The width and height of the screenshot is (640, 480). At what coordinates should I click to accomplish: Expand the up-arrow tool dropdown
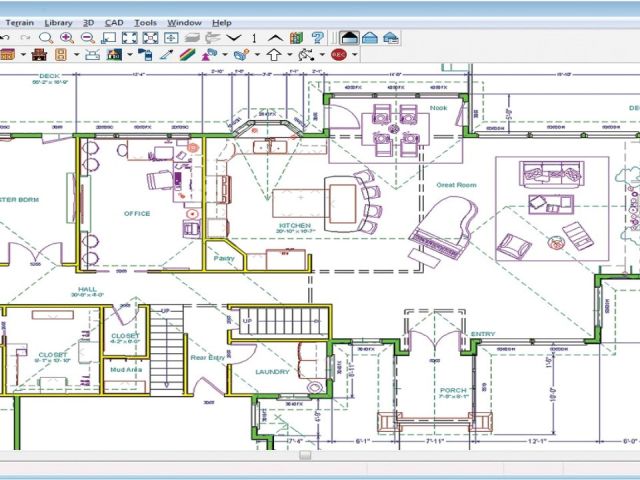290,55
